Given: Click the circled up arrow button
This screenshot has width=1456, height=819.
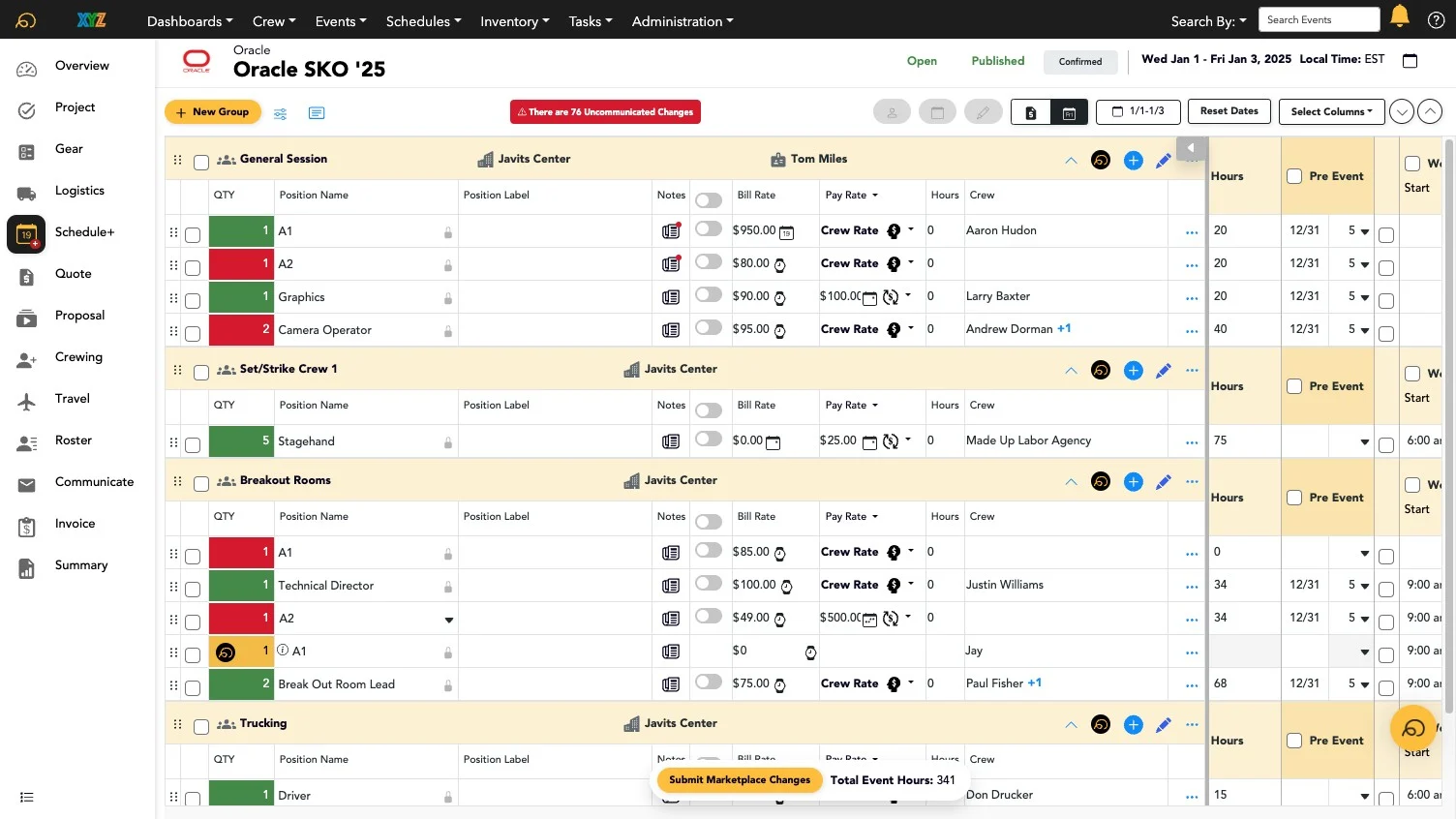Looking at the screenshot, I should point(1430,112).
